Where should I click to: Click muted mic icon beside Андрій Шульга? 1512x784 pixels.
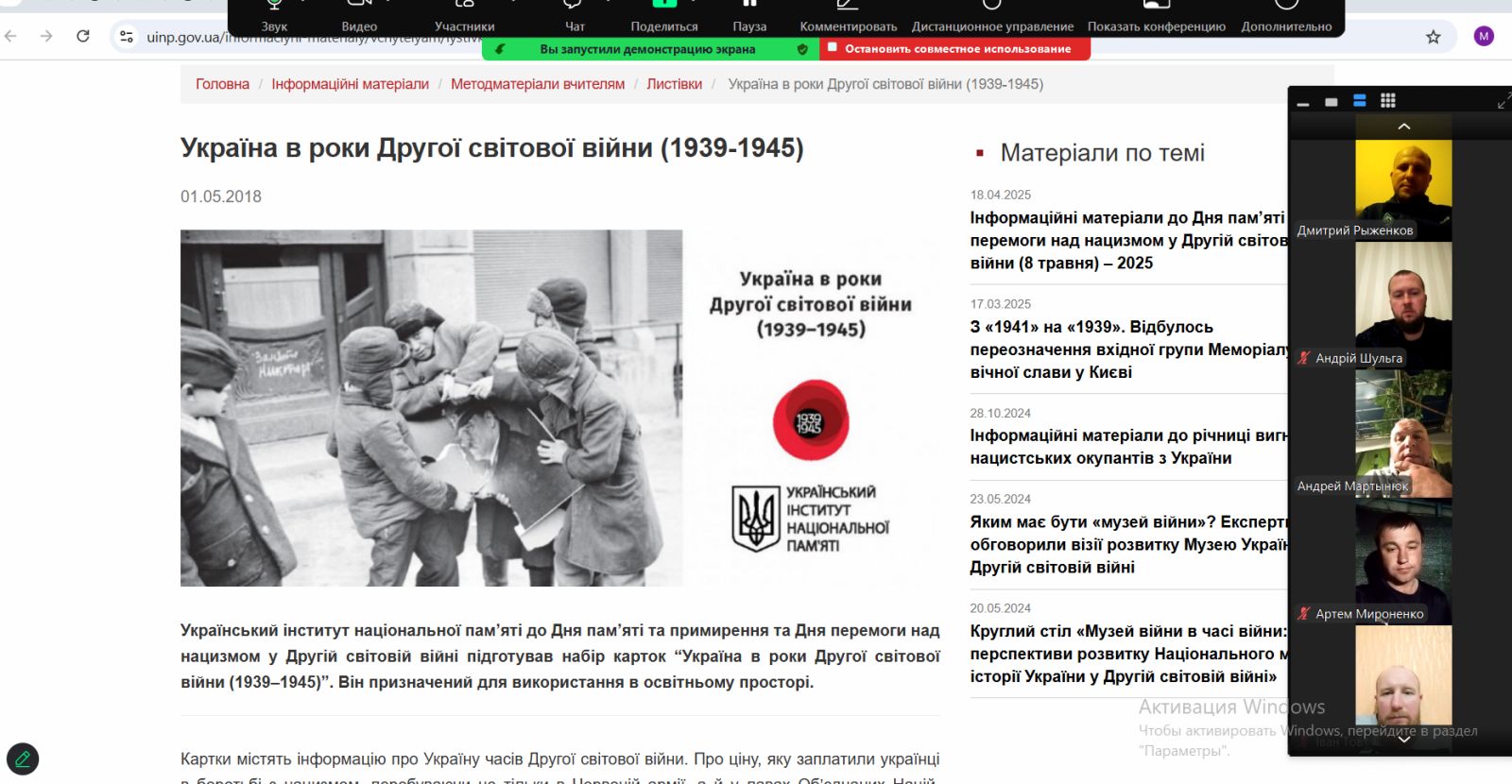1304,358
